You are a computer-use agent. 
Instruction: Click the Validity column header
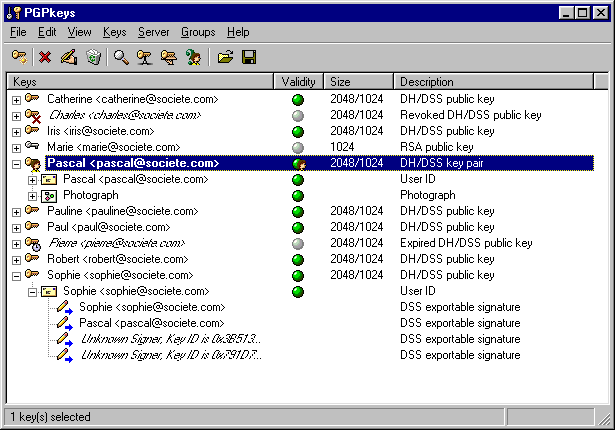(x=298, y=81)
